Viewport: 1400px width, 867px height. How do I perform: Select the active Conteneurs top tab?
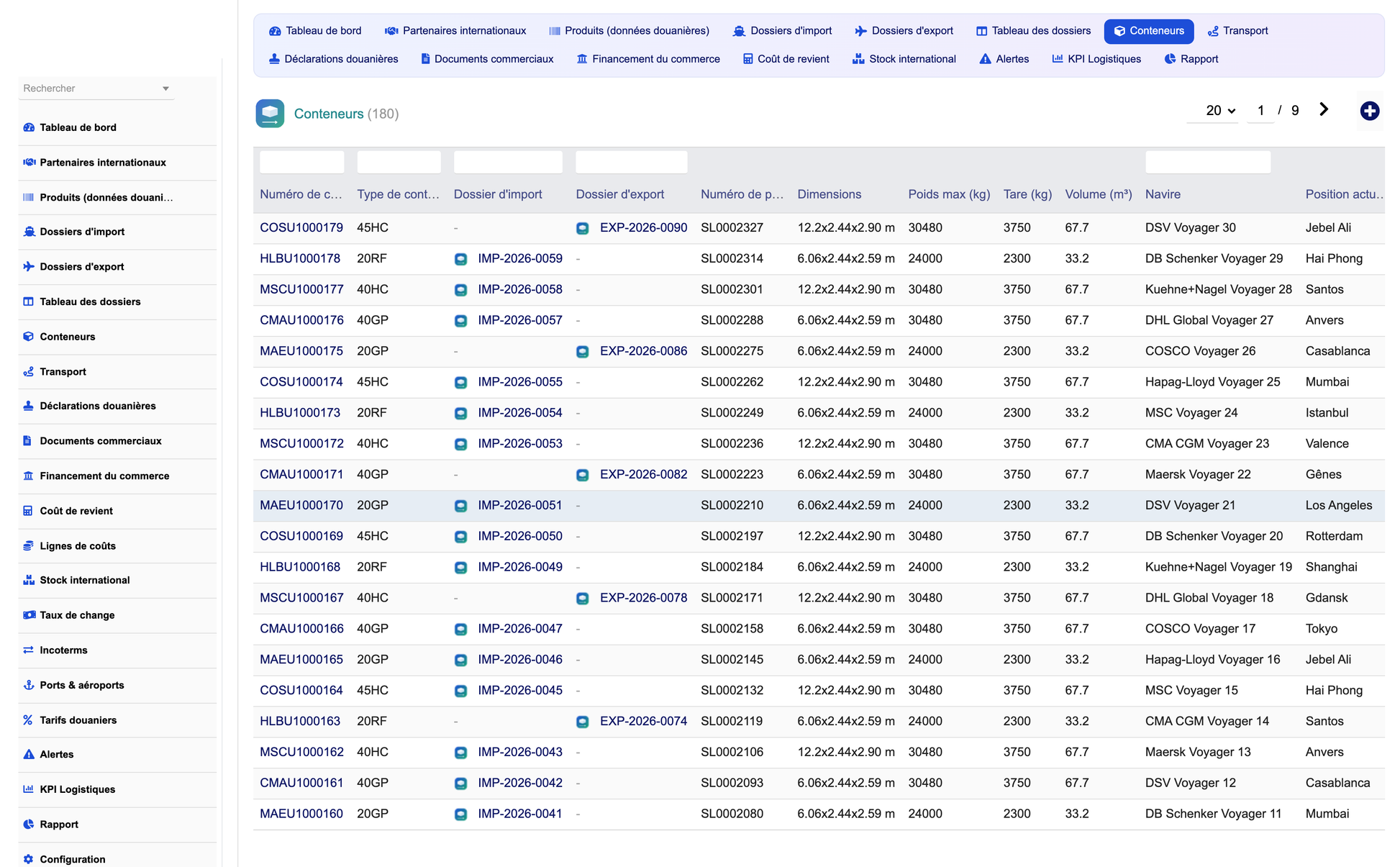coord(1149,31)
